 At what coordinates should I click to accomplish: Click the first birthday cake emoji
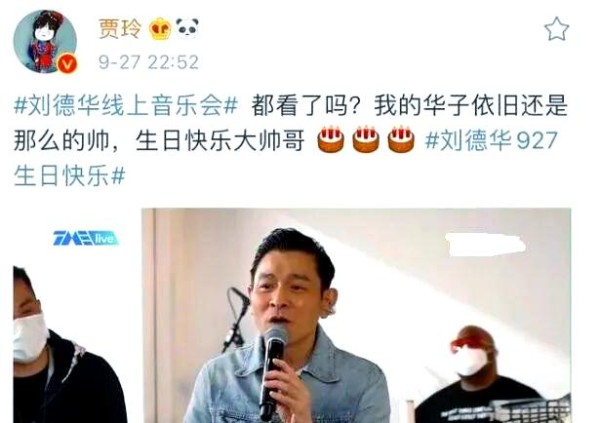coord(331,139)
